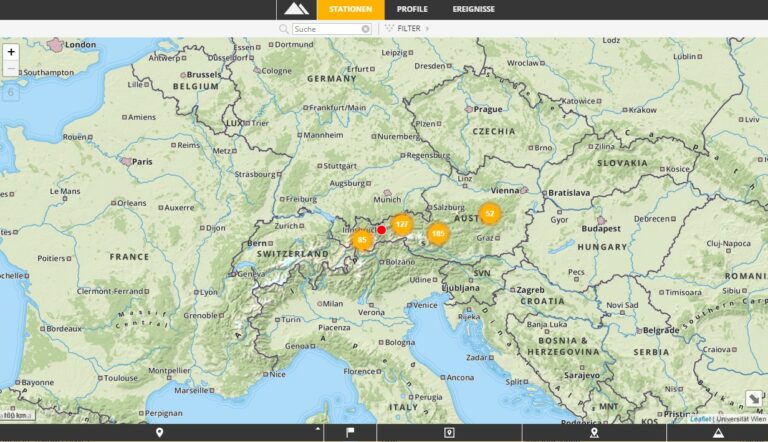Image resolution: width=768 pixels, height=442 pixels.
Task: Click the location pin icon in bottom bar
Action: [159, 433]
